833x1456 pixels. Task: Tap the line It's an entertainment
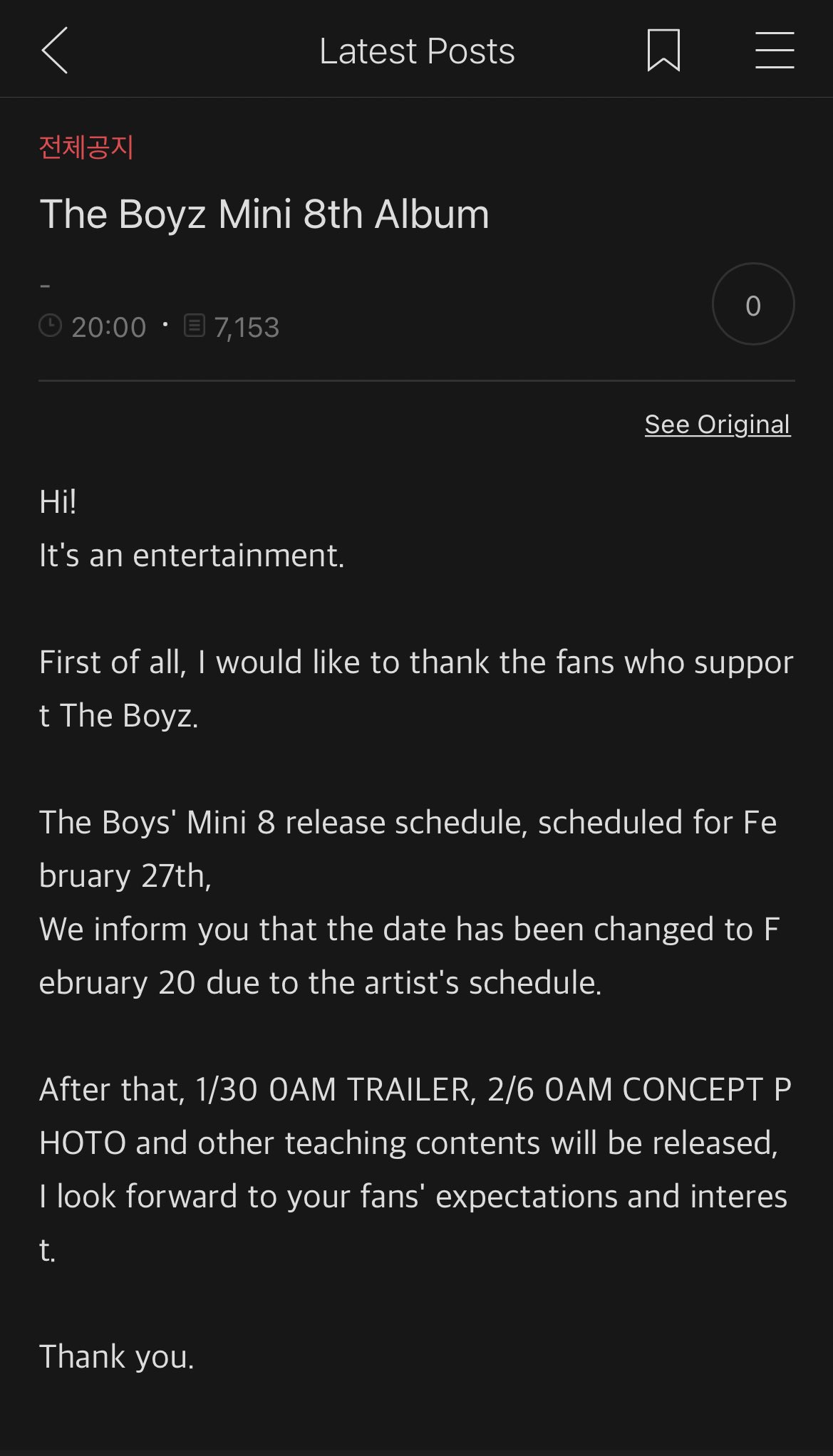pyautogui.click(x=192, y=556)
